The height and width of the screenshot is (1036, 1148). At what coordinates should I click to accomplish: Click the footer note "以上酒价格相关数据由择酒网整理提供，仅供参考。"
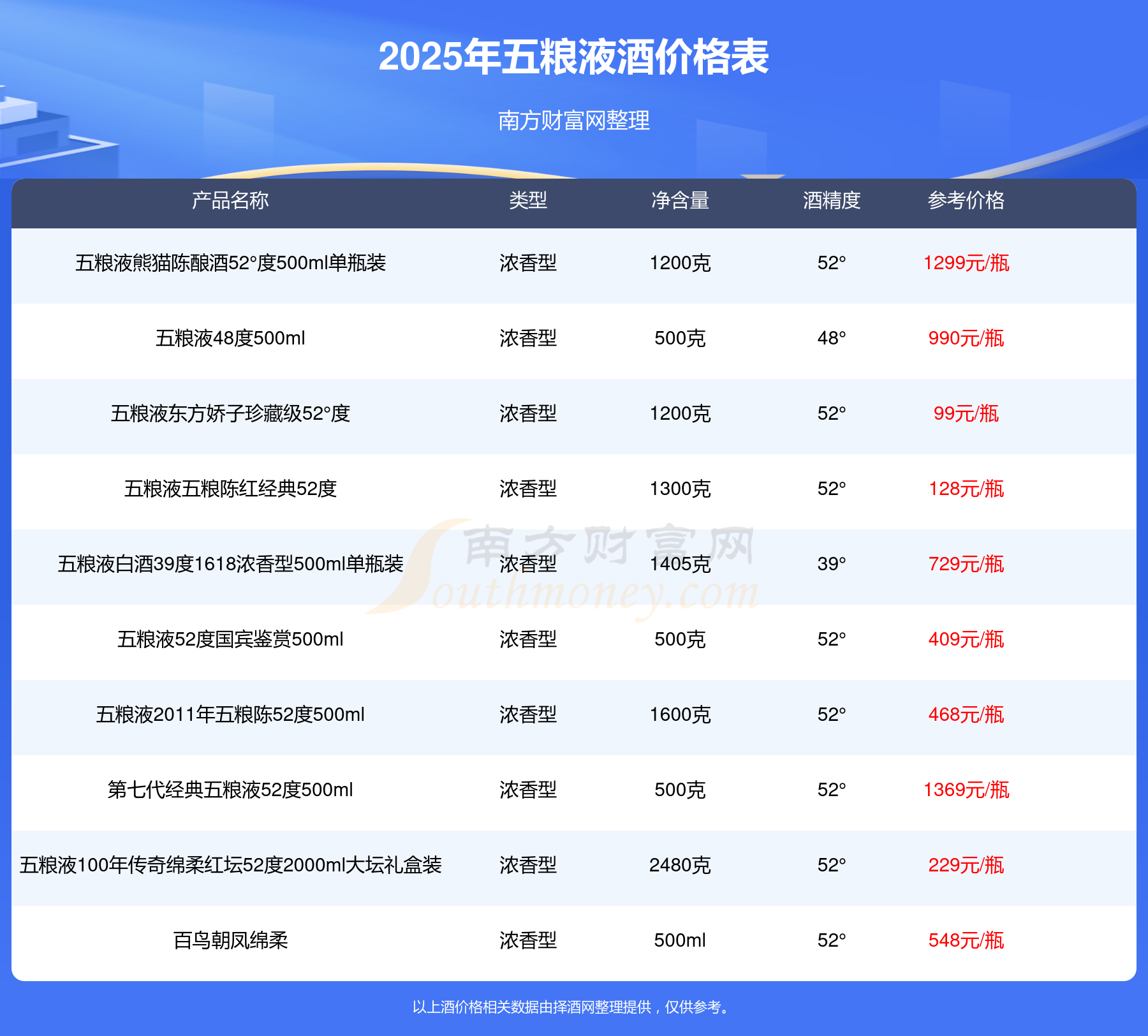point(572,1007)
